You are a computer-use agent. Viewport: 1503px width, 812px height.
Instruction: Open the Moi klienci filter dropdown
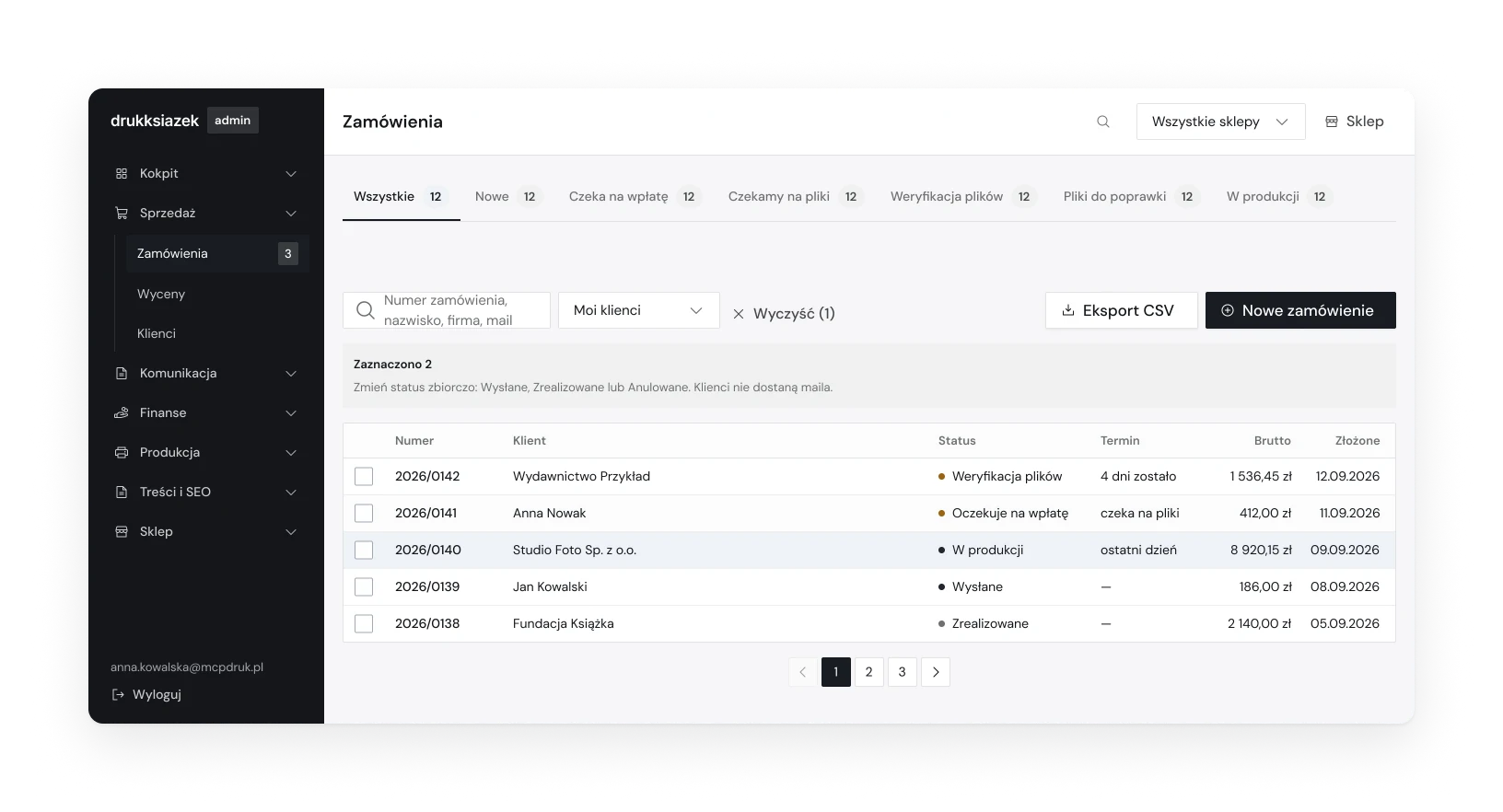pos(638,310)
